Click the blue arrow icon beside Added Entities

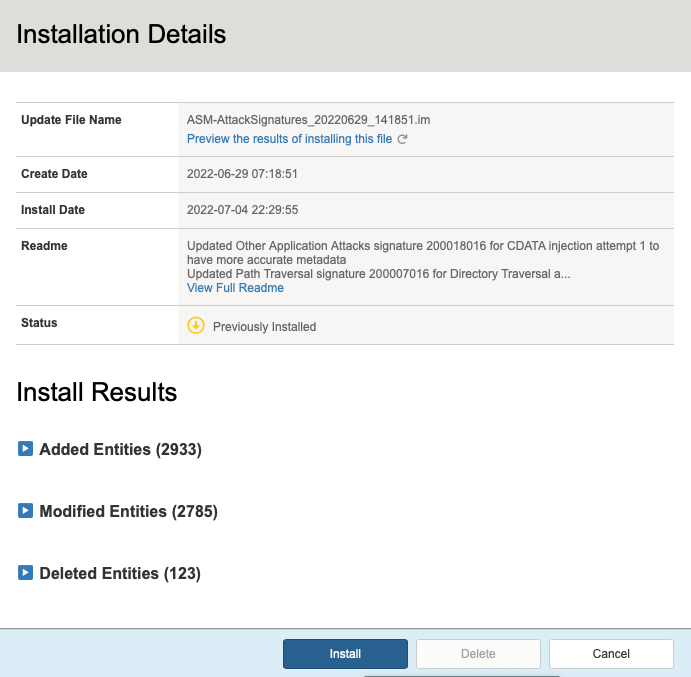tap(26, 449)
